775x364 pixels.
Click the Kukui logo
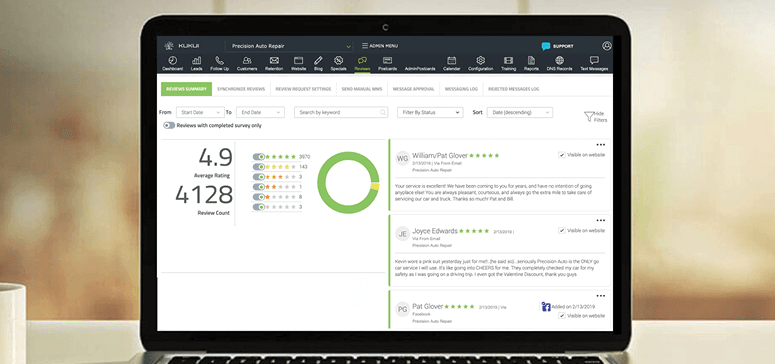(181, 46)
